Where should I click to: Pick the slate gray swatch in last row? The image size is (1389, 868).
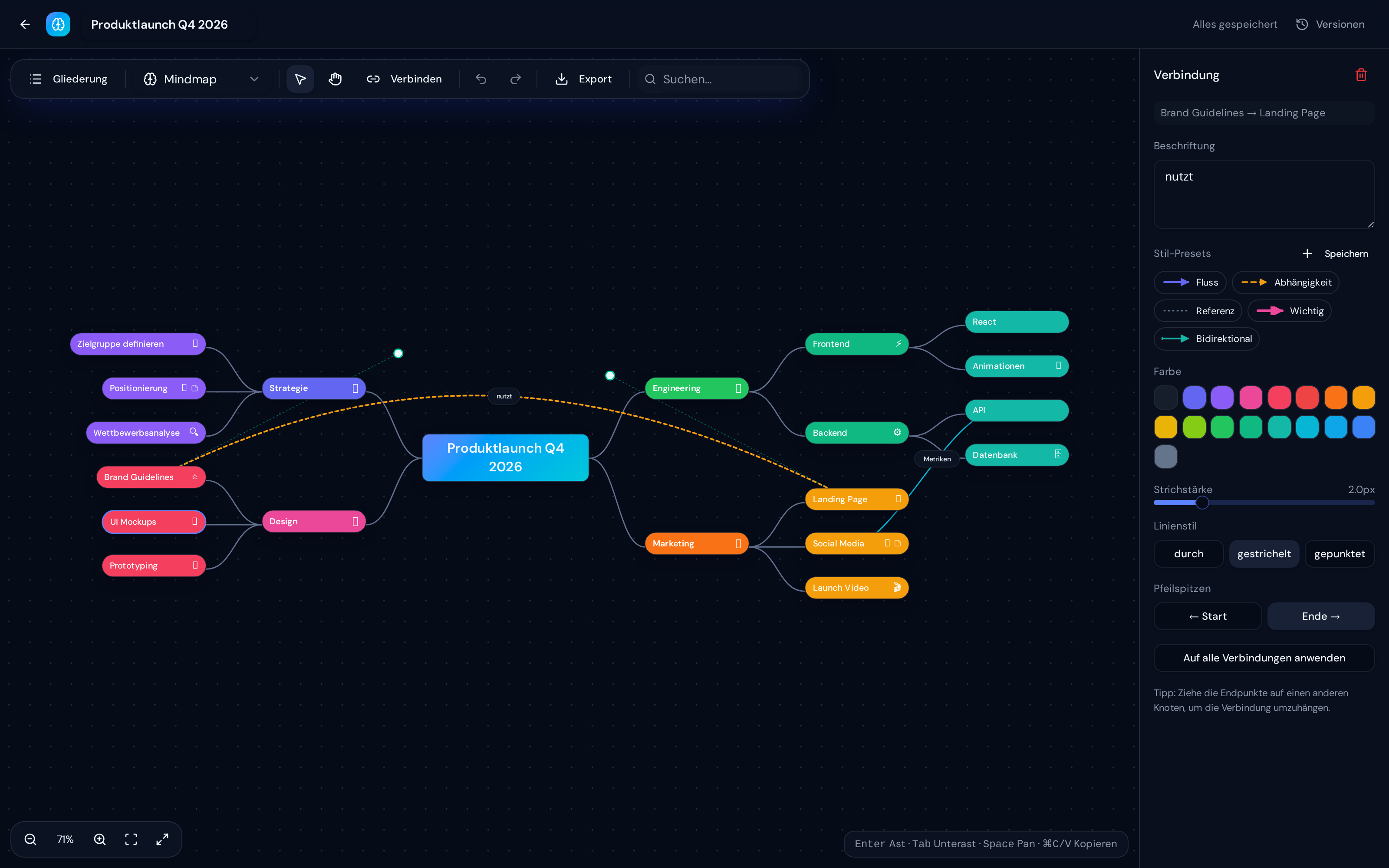(1166, 457)
